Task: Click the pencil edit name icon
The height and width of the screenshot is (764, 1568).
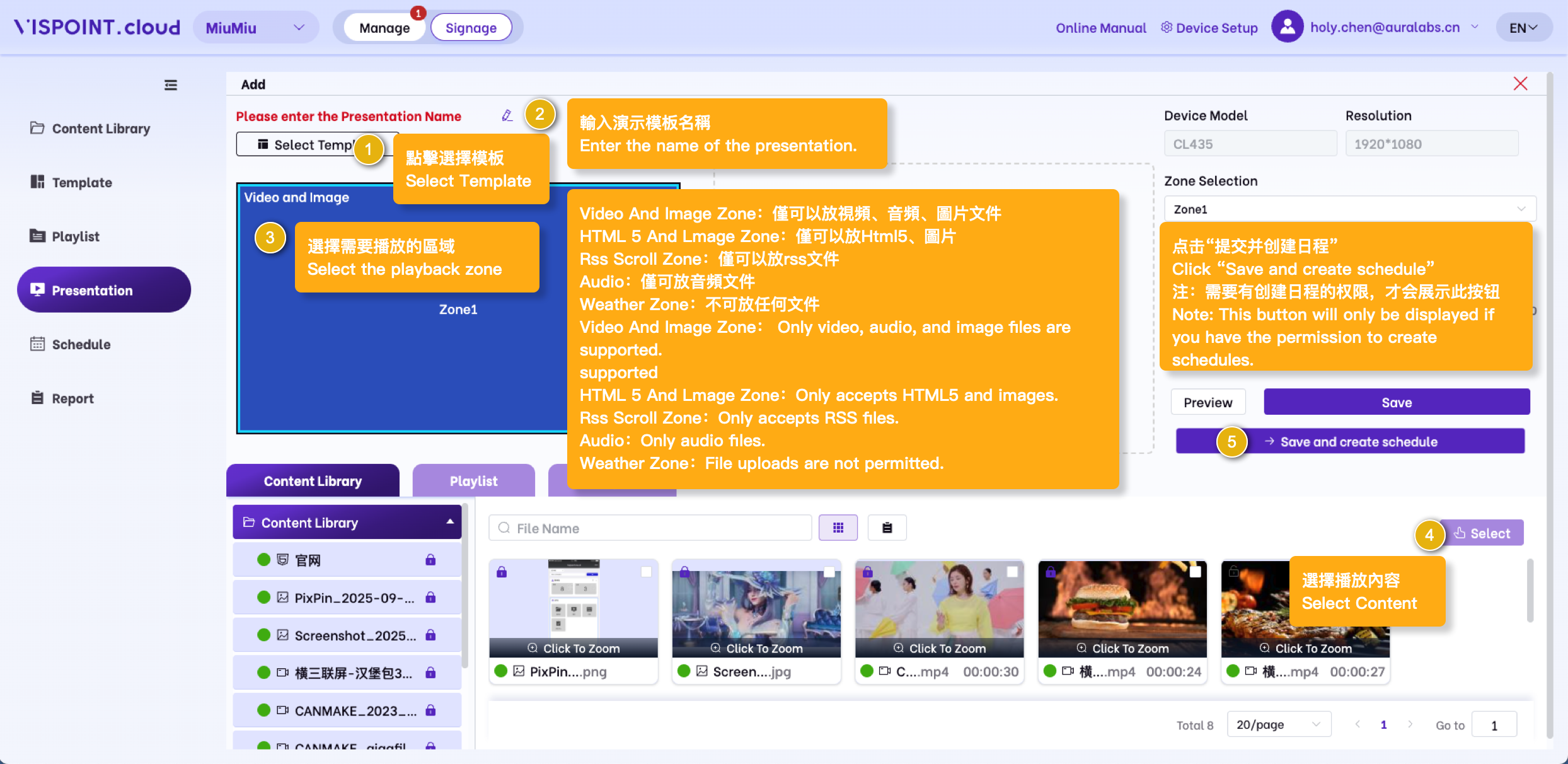Action: pyautogui.click(x=507, y=115)
